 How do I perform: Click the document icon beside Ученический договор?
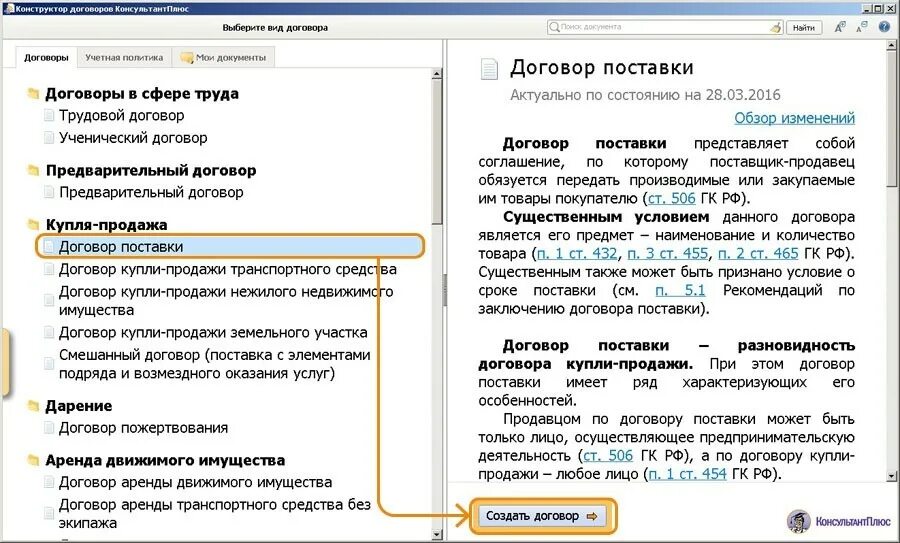click(49, 138)
